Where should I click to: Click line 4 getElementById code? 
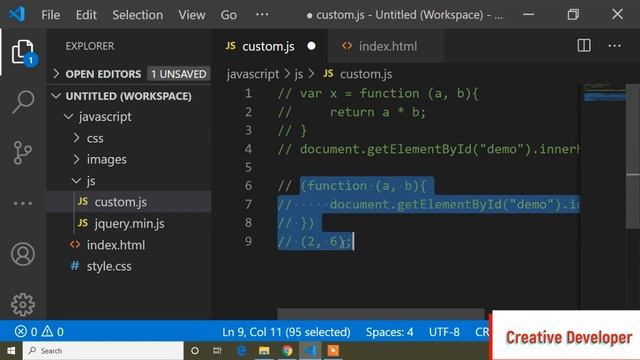click(x=429, y=149)
